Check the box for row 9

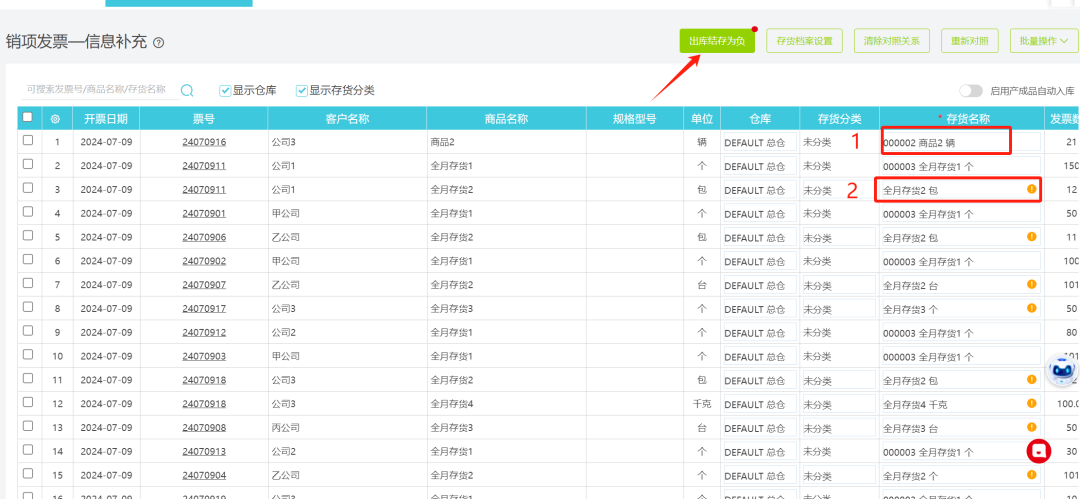coord(28,330)
